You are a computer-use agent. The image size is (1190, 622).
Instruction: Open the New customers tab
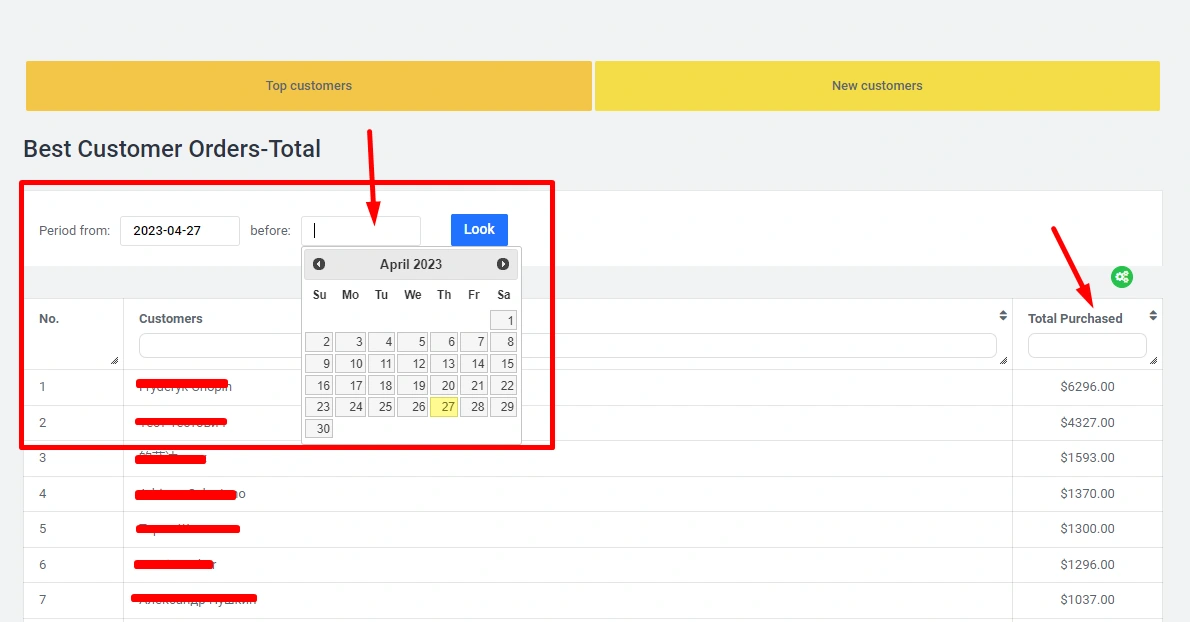pos(877,86)
